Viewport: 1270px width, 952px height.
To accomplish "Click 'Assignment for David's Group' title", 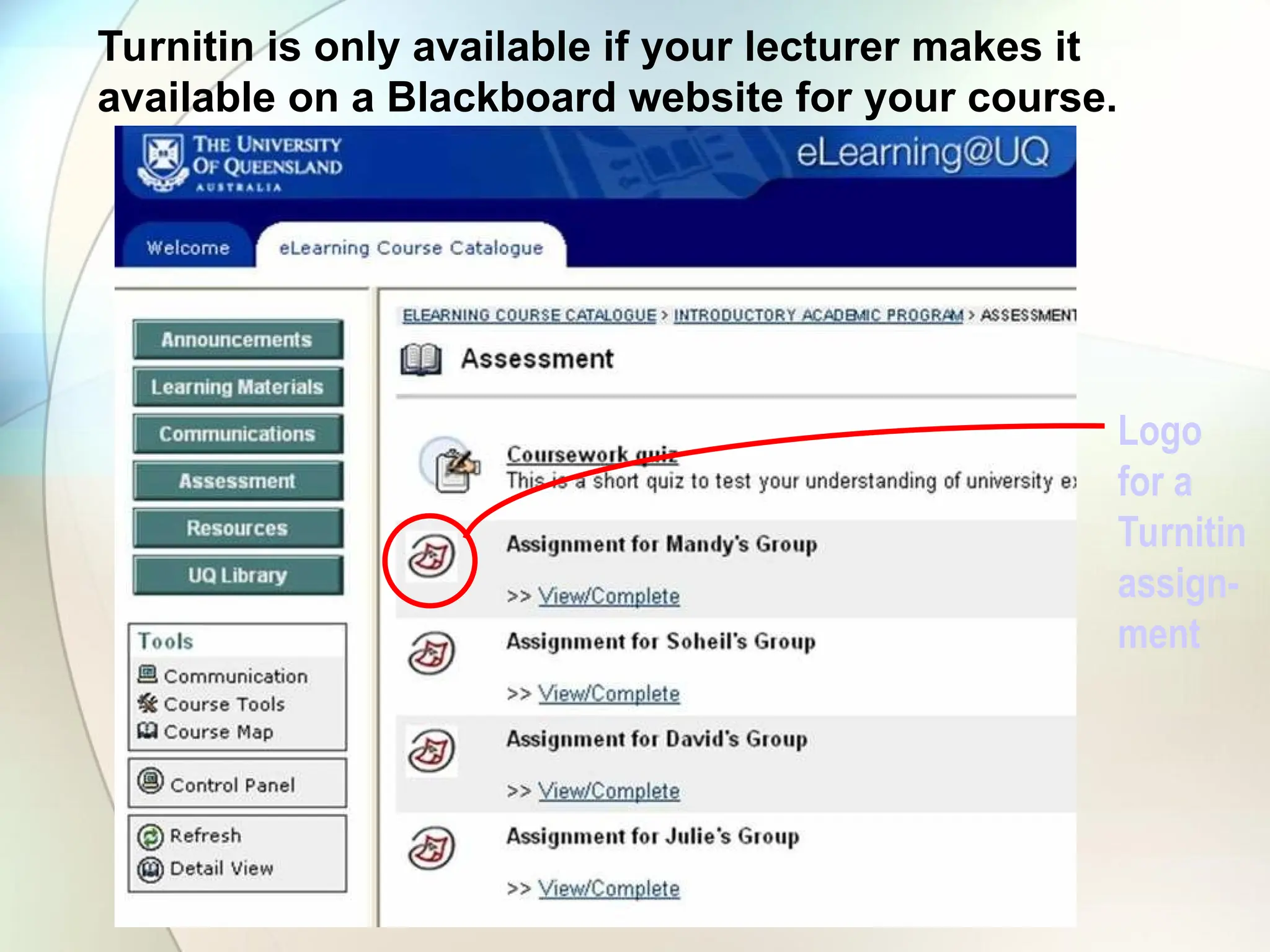I will [657, 739].
